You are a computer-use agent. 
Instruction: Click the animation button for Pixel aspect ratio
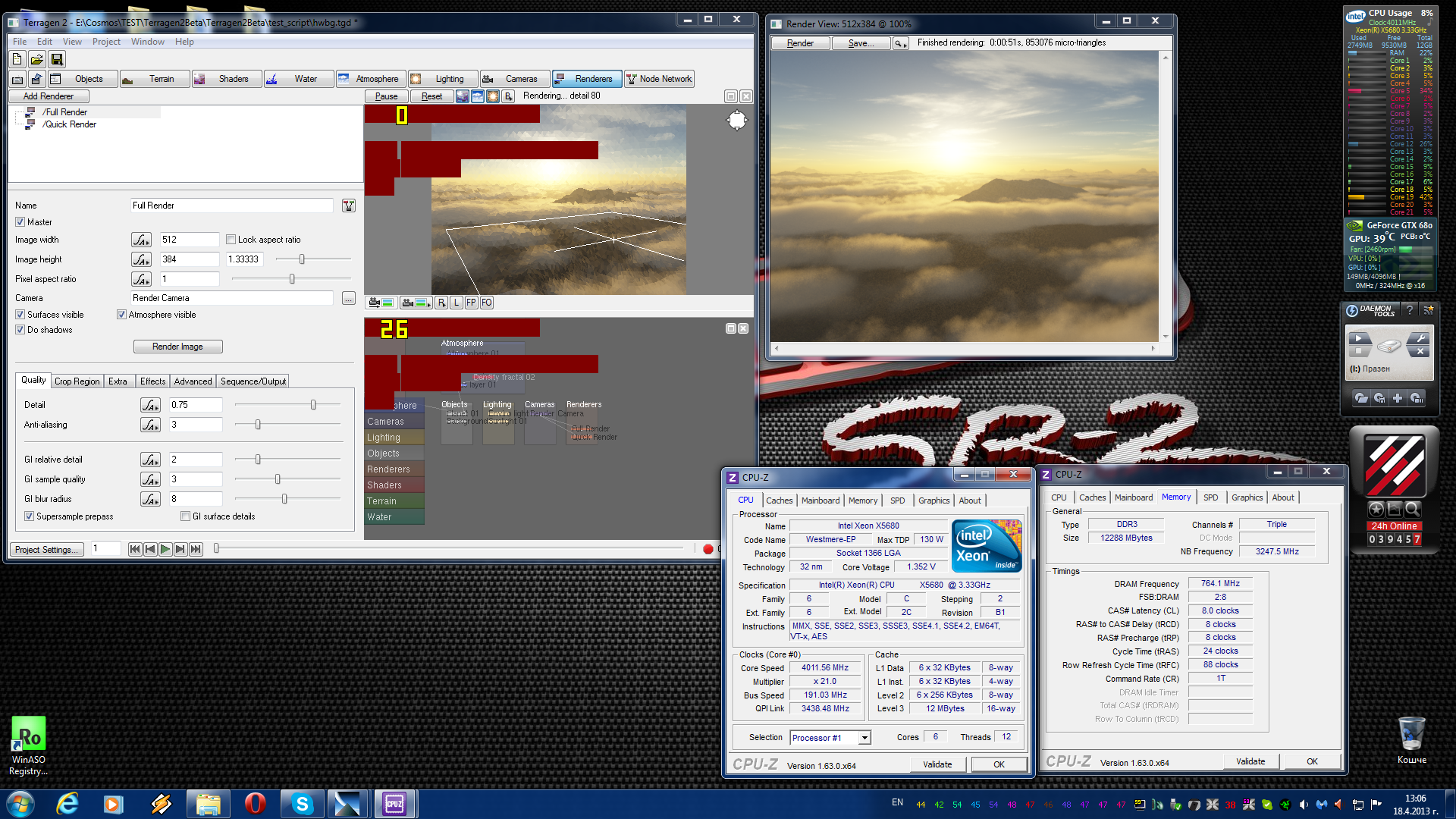141,279
